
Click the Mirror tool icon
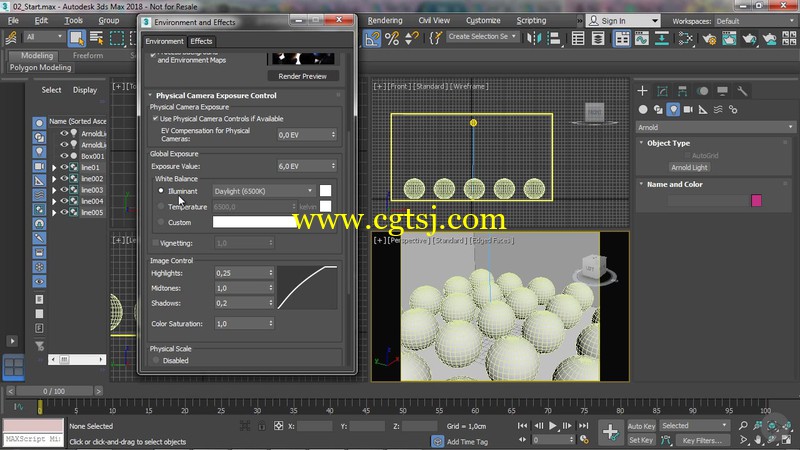point(534,38)
